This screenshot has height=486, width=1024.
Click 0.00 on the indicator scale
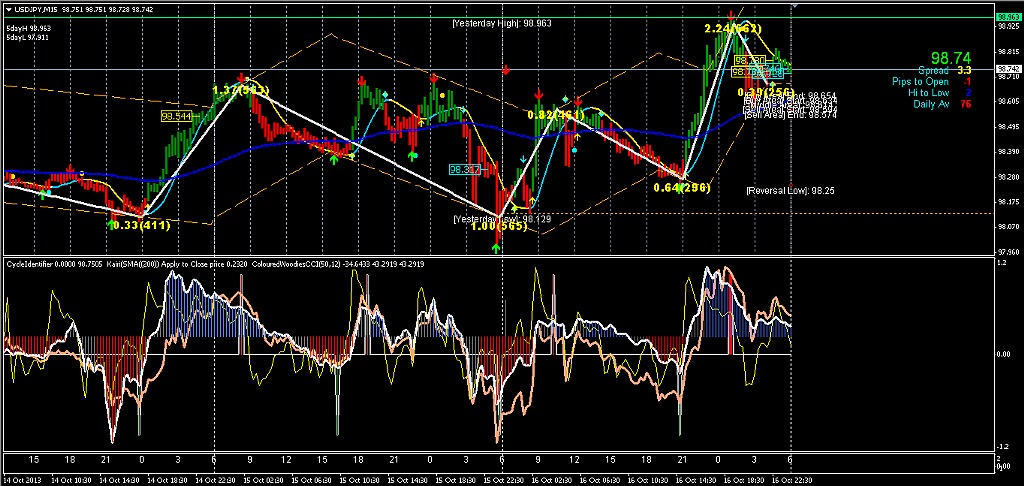pos(1002,354)
